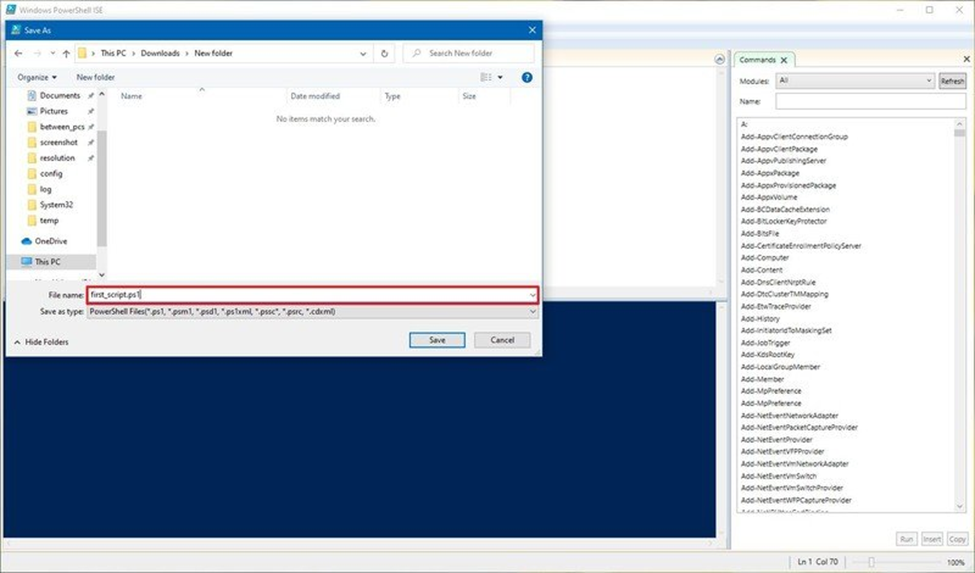Image resolution: width=975 pixels, height=573 pixels.
Task: Open more view options arrow
Action: (x=500, y=77)
